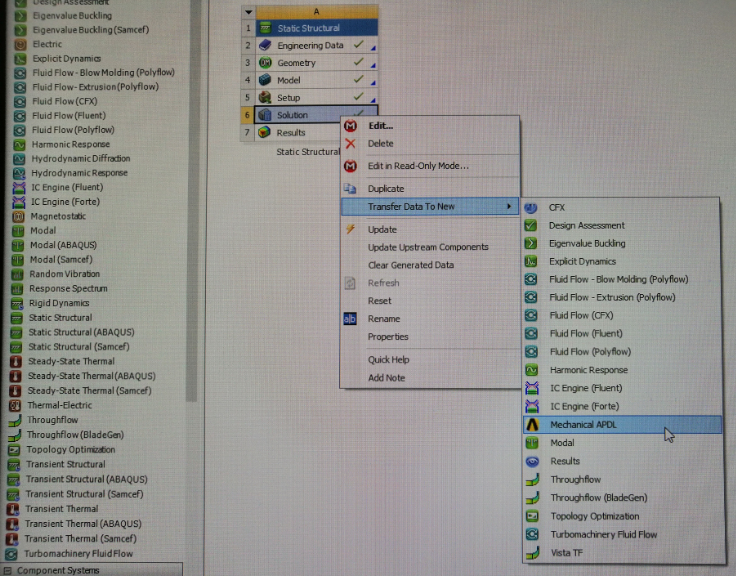Click the Design Assessment submenu icon
736x576 pixels.
pyautogui.click(x=530, y=225)
